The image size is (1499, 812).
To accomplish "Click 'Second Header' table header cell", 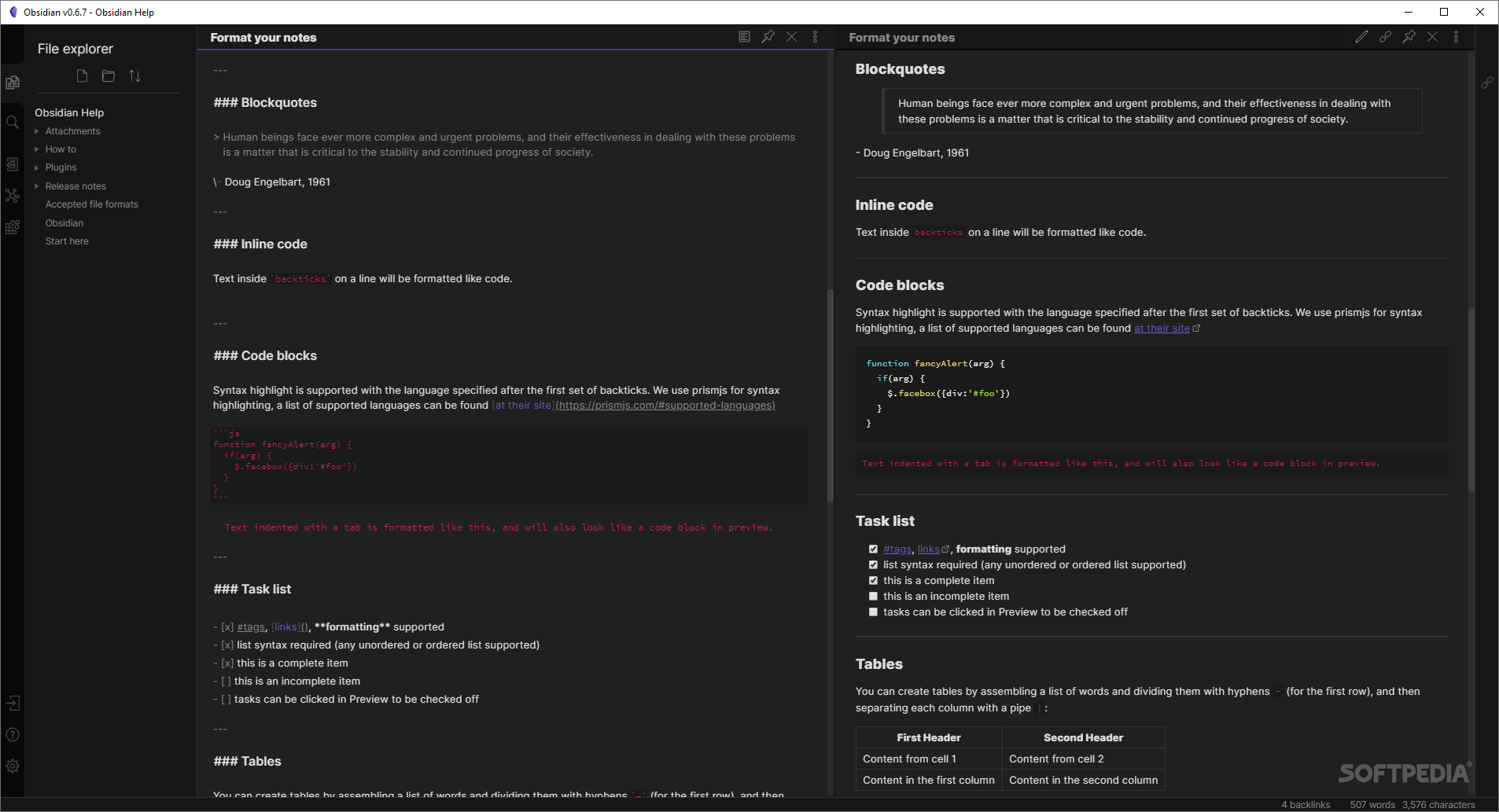I will [x=1084, y=738].
